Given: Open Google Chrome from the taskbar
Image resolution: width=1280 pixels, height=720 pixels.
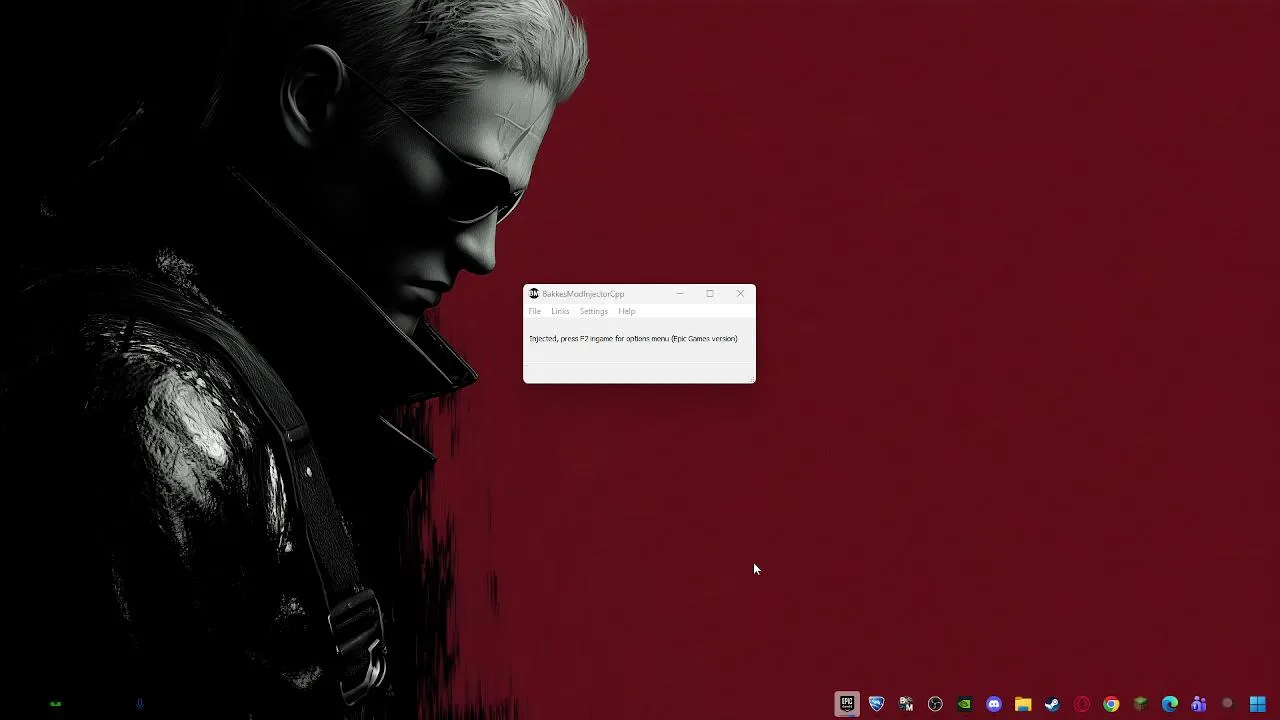Looking at the screenshot, I should (x=1111, y=704).
